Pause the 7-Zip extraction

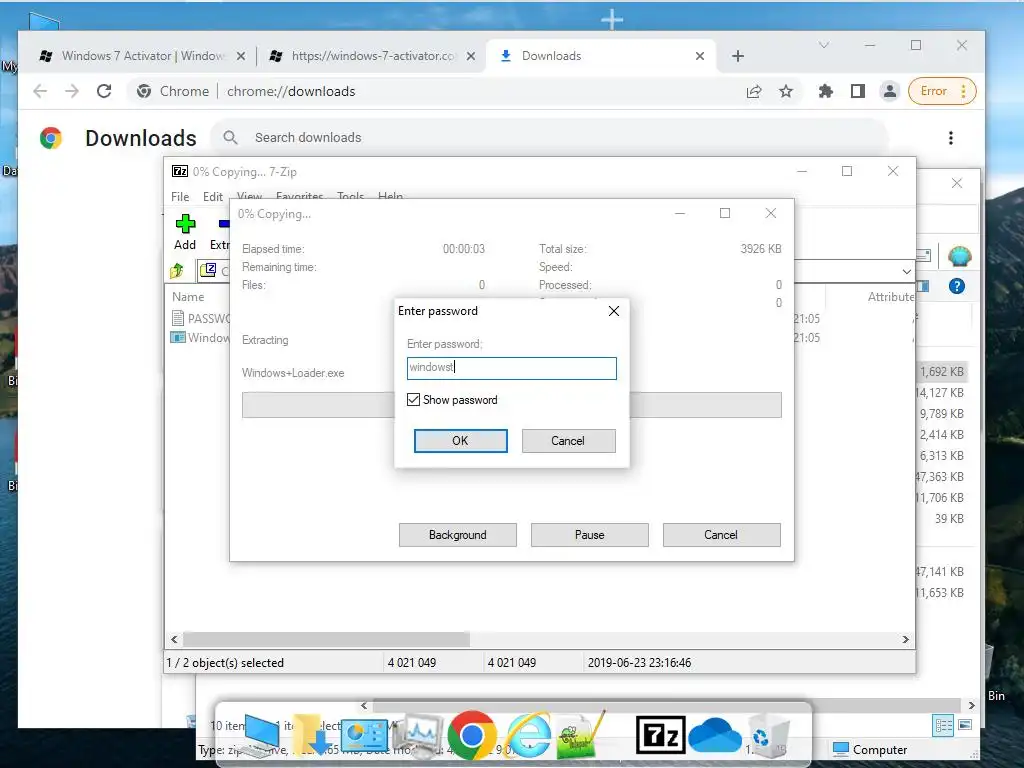tap(590, 535)
